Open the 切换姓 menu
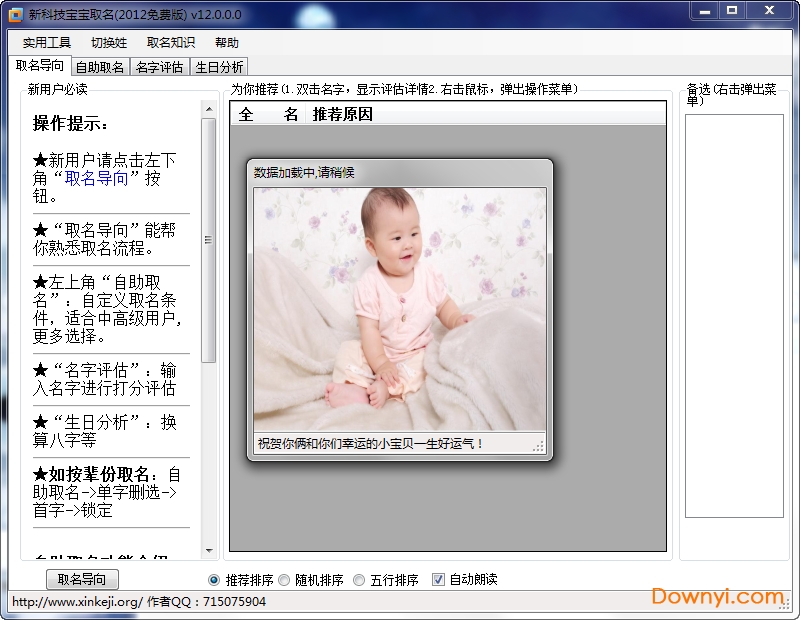The image size is (800, 620). tap(109, 43)
